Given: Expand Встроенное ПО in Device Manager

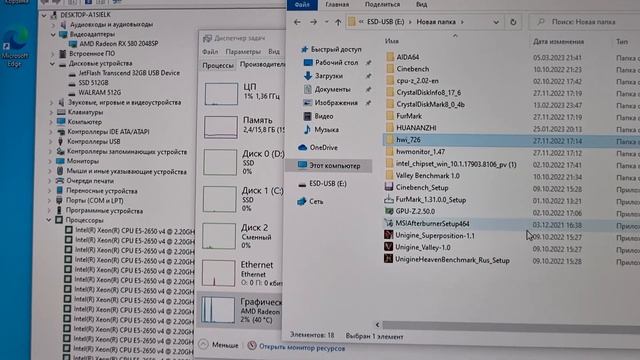Looking at the screenshot, I should tap(53, 54).
